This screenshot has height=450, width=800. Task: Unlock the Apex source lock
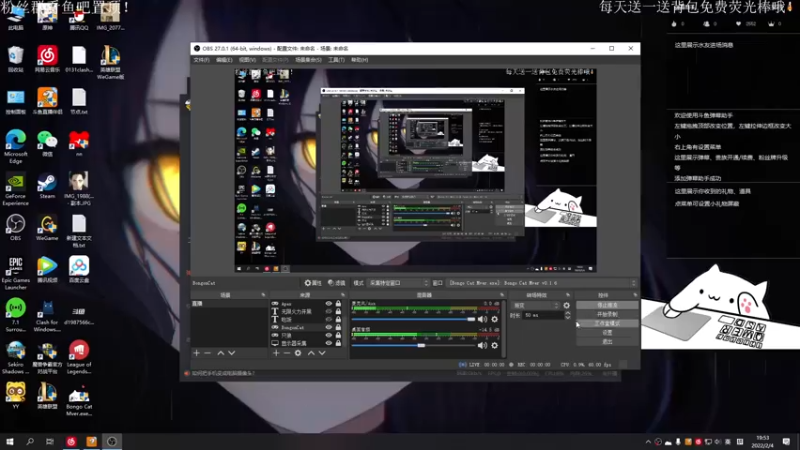tap(338, 304)
